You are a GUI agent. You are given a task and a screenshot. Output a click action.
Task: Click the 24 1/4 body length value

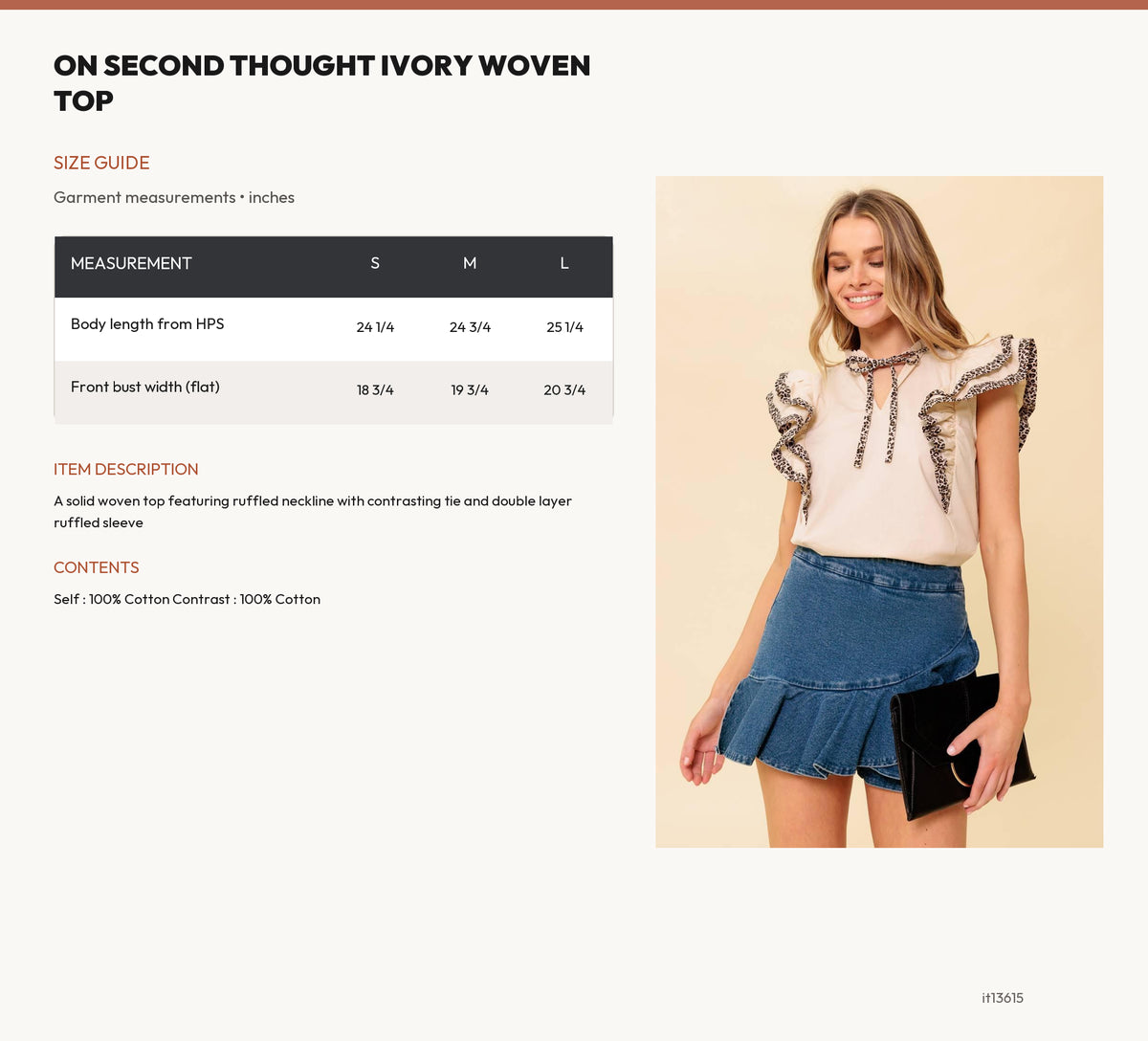click(375, 327)
